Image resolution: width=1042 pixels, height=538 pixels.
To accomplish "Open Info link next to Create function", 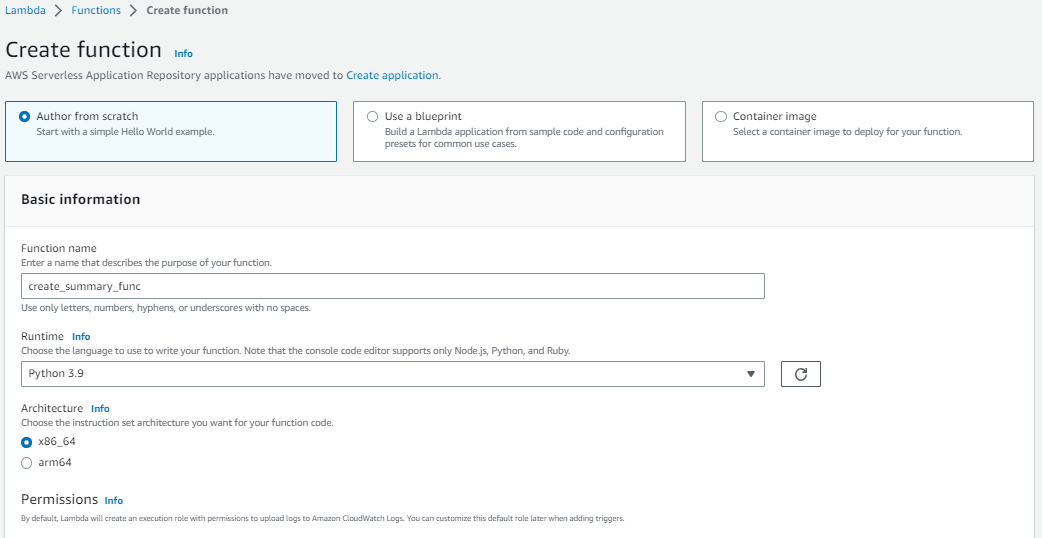I will (x=183, y=53).
